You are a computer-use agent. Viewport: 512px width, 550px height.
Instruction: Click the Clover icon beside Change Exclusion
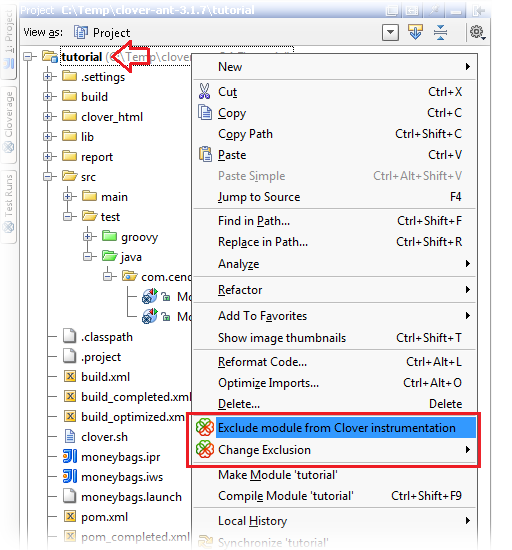point(205,449)
